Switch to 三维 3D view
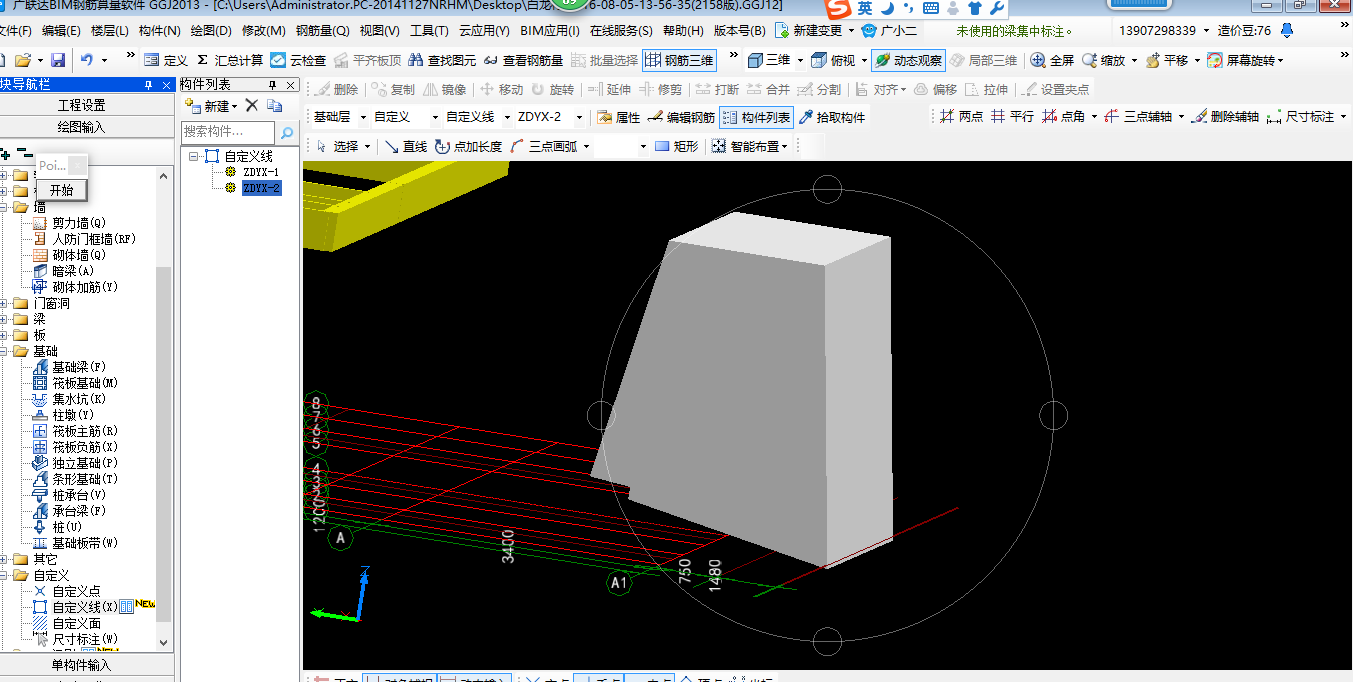This screenshot has width=1353, height=682. 771,60
